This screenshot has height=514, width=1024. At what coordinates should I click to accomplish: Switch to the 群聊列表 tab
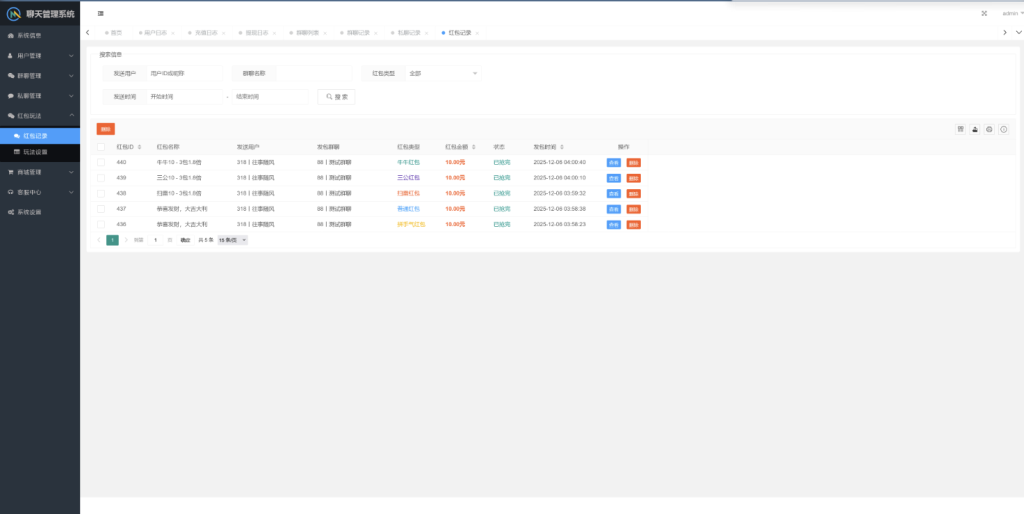[308, 33]
